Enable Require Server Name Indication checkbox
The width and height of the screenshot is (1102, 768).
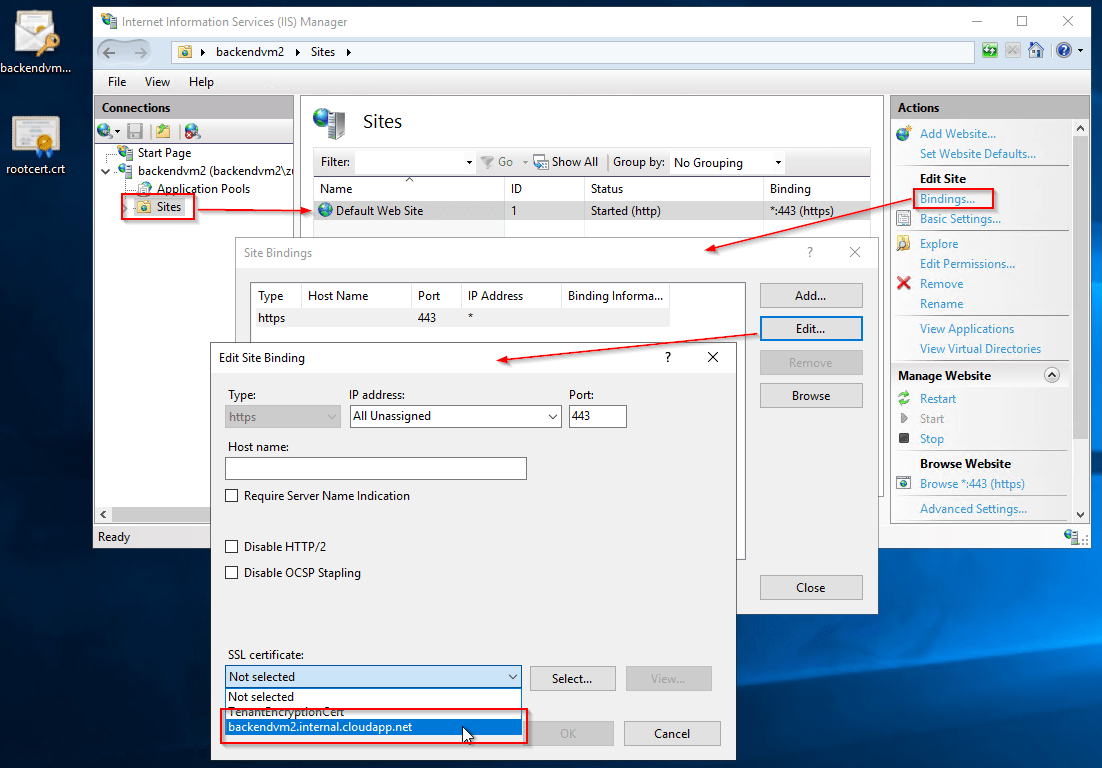[x=231, y=495]
